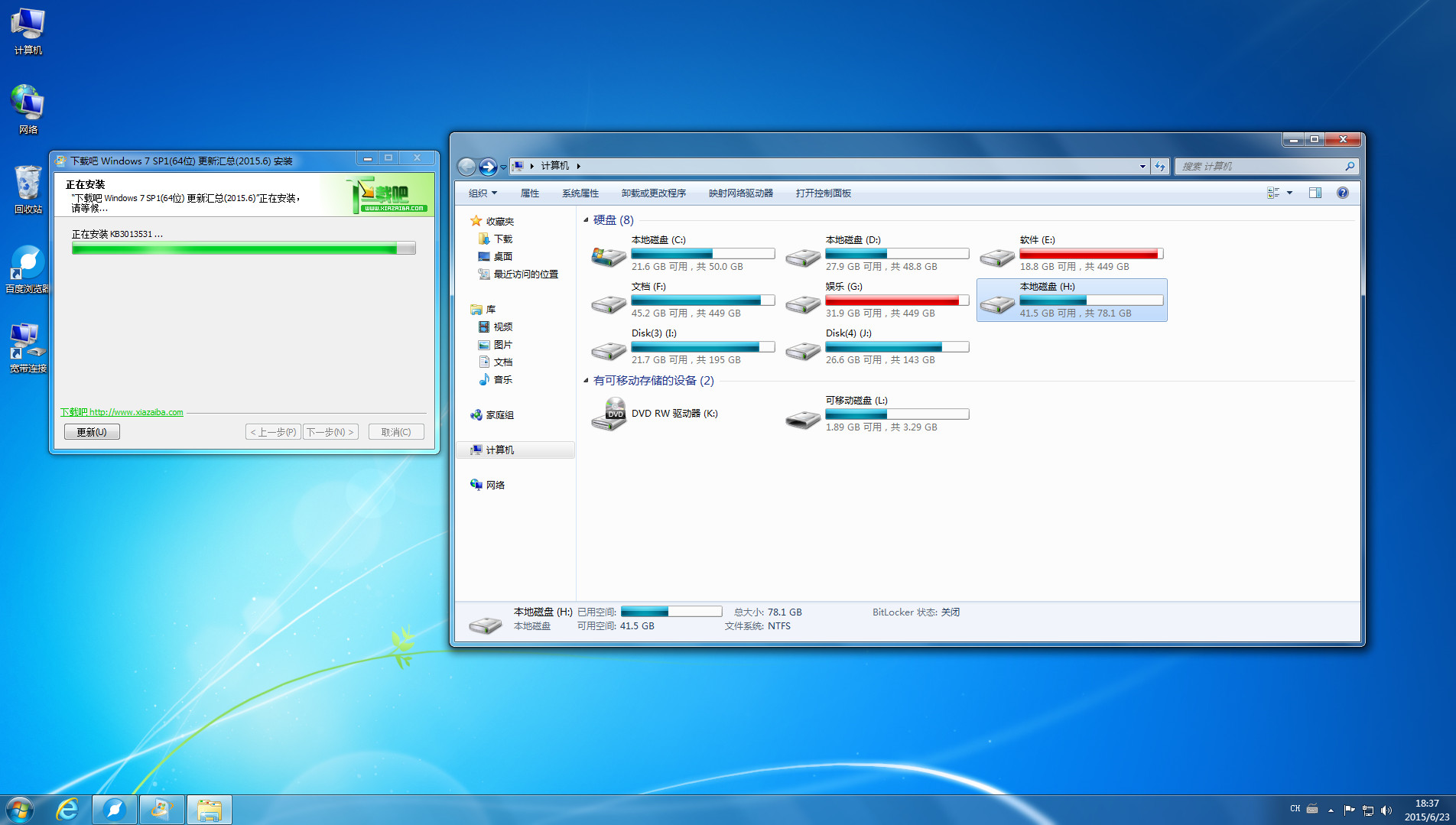Collapse the 硬盘 (8) group
1456x825 pixels.
pos(586,220)
